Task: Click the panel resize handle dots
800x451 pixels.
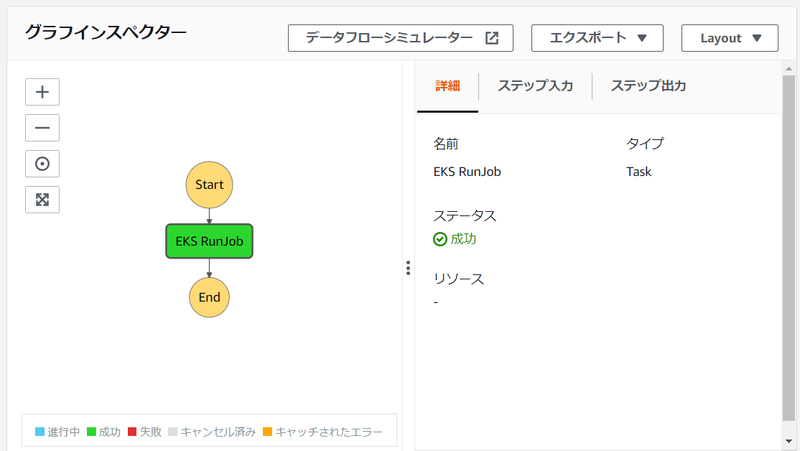Action: coord(408,267)
